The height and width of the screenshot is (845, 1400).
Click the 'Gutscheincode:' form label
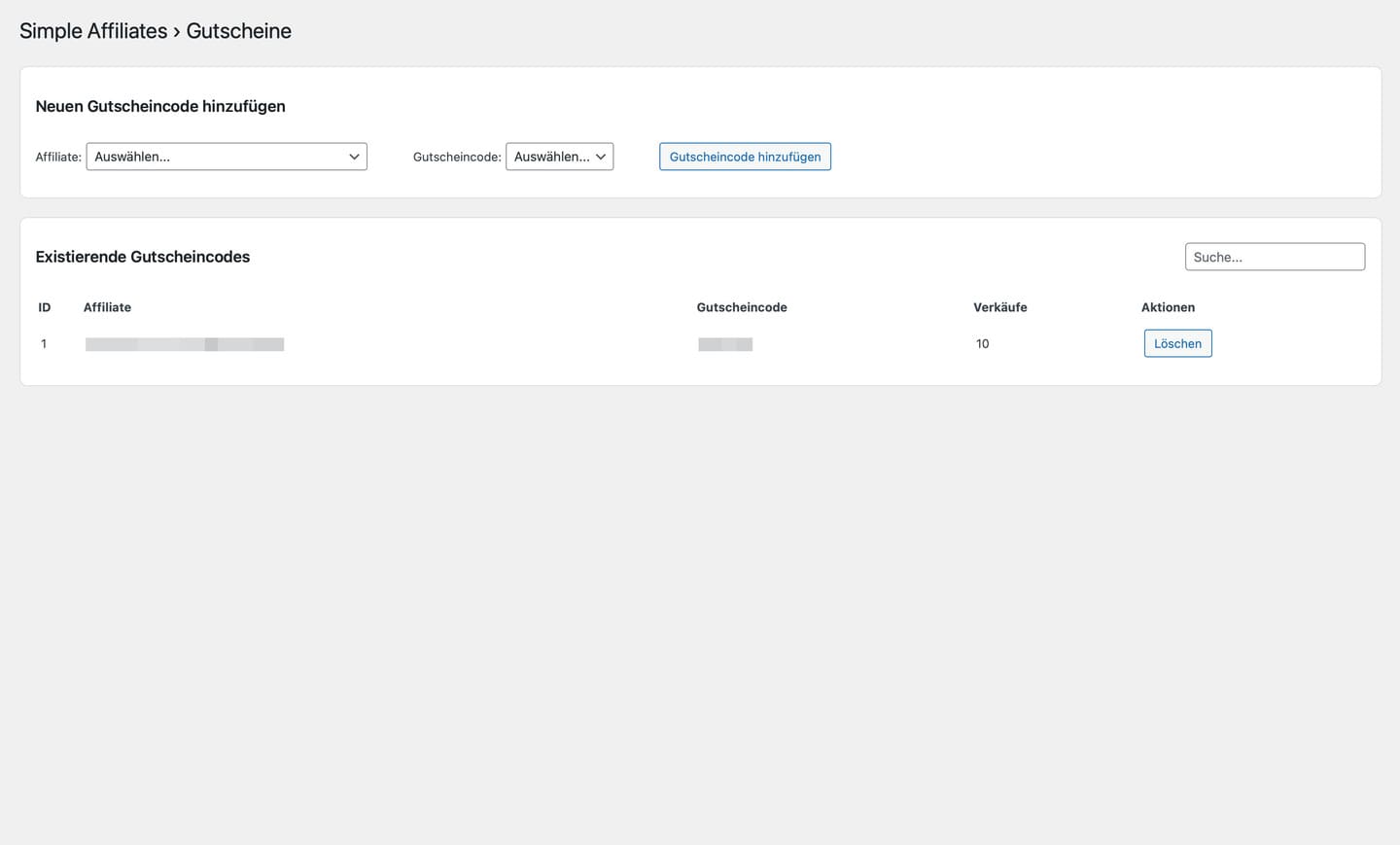coord(457,157)
